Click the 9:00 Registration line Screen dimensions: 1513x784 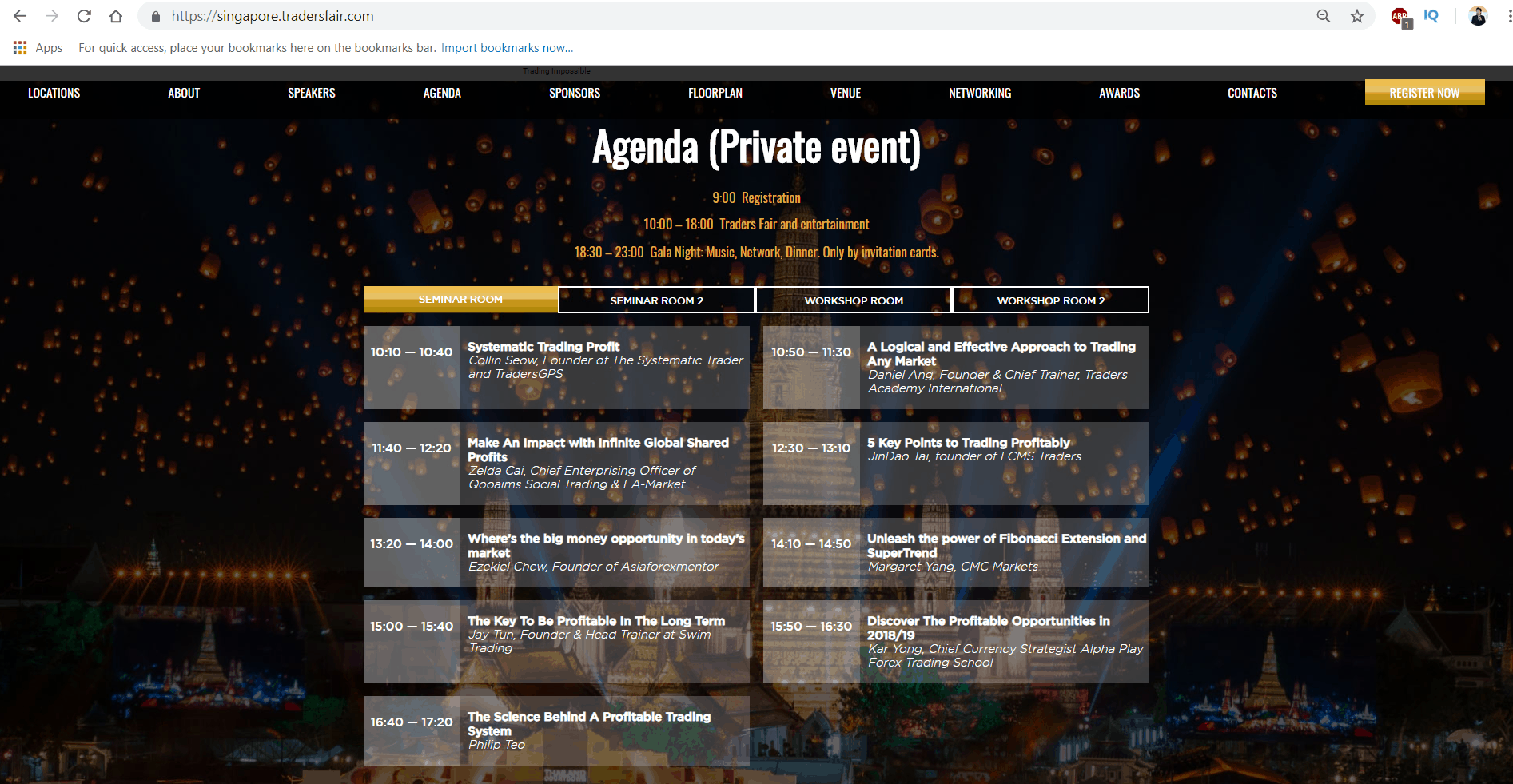point(756,198)
